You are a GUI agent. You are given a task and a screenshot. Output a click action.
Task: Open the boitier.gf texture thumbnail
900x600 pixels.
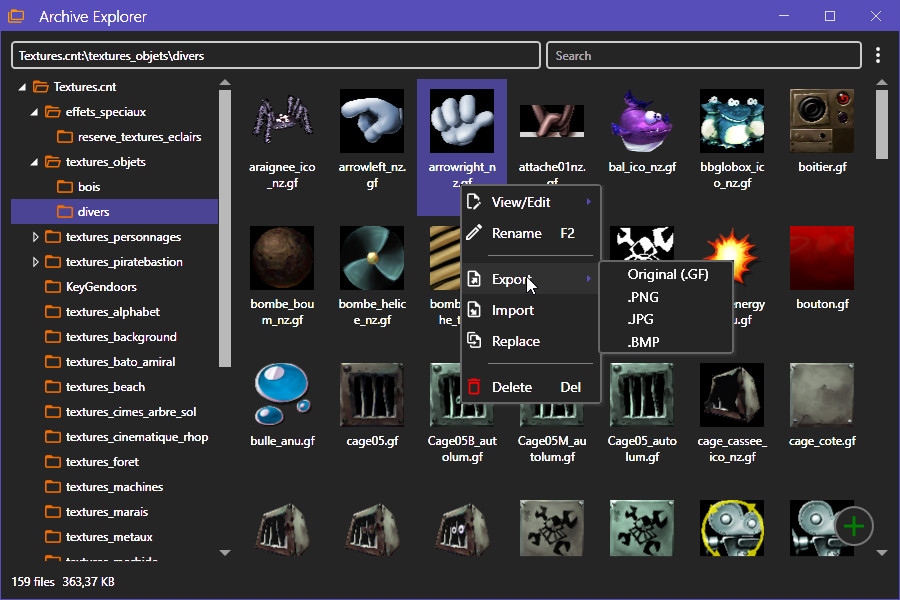coord(822,120)
